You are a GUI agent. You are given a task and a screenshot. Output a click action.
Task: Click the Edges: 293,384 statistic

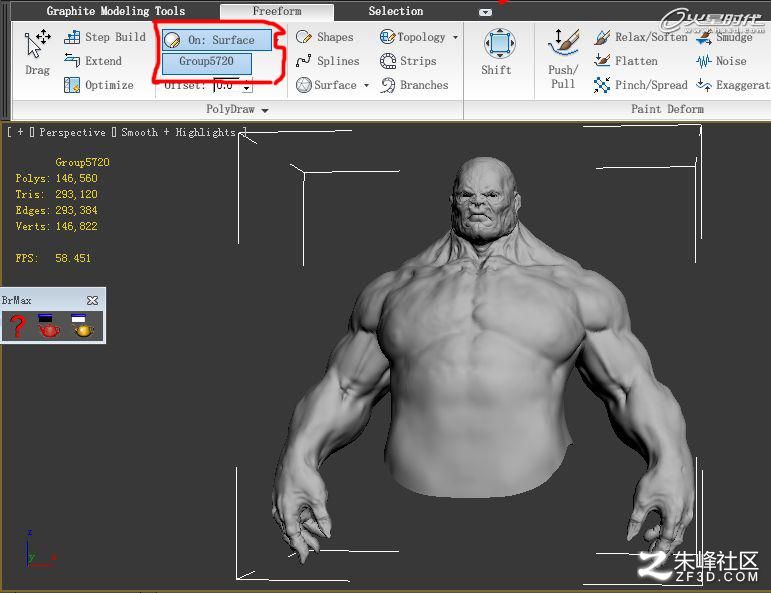[x=57, y=210]
